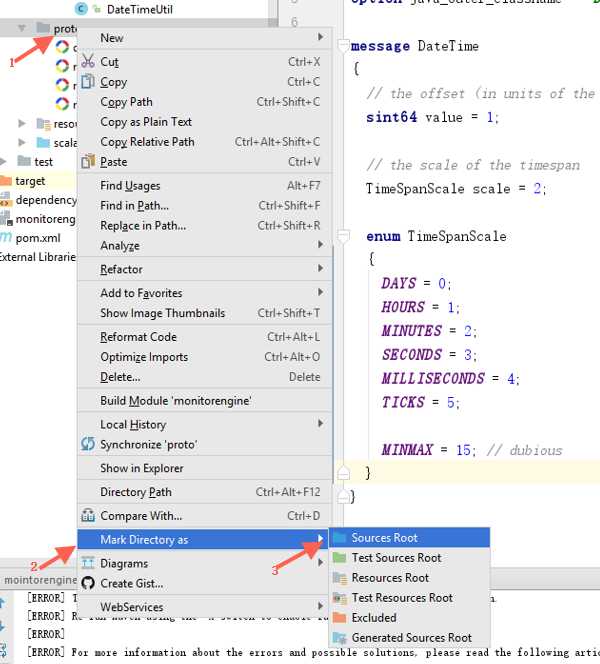Click the blue Sources Root folder icon

pos(340,537)
